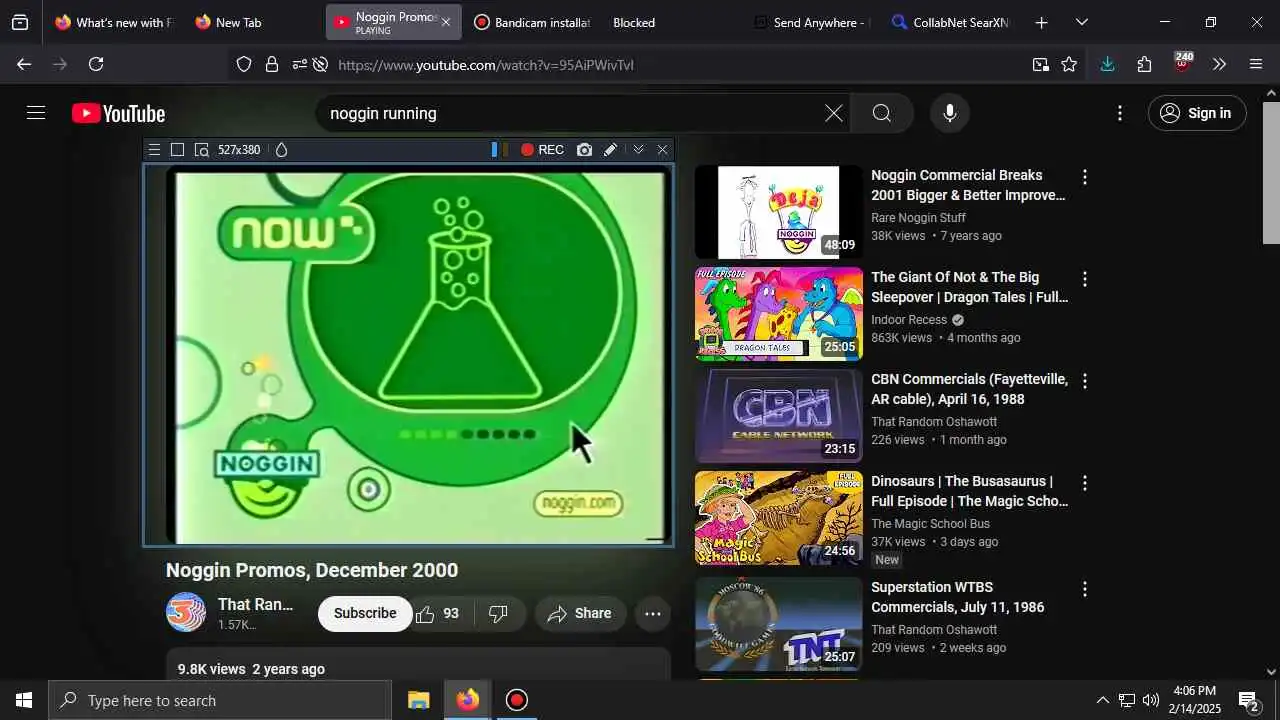The height and width of the screenshot is (720, 1280).
Task: Click the Bandicam blue volume level meter
Action: tap(495, 150)
